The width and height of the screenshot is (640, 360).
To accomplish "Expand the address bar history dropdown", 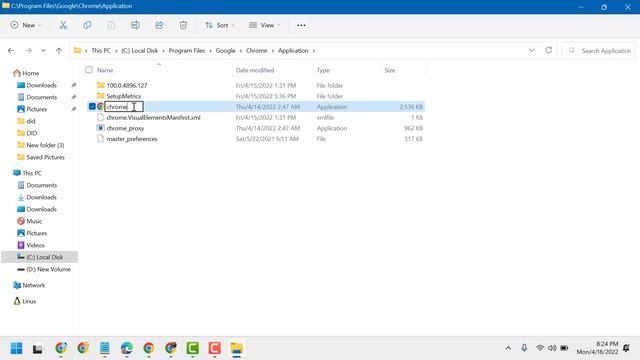I will click(531, 50).
